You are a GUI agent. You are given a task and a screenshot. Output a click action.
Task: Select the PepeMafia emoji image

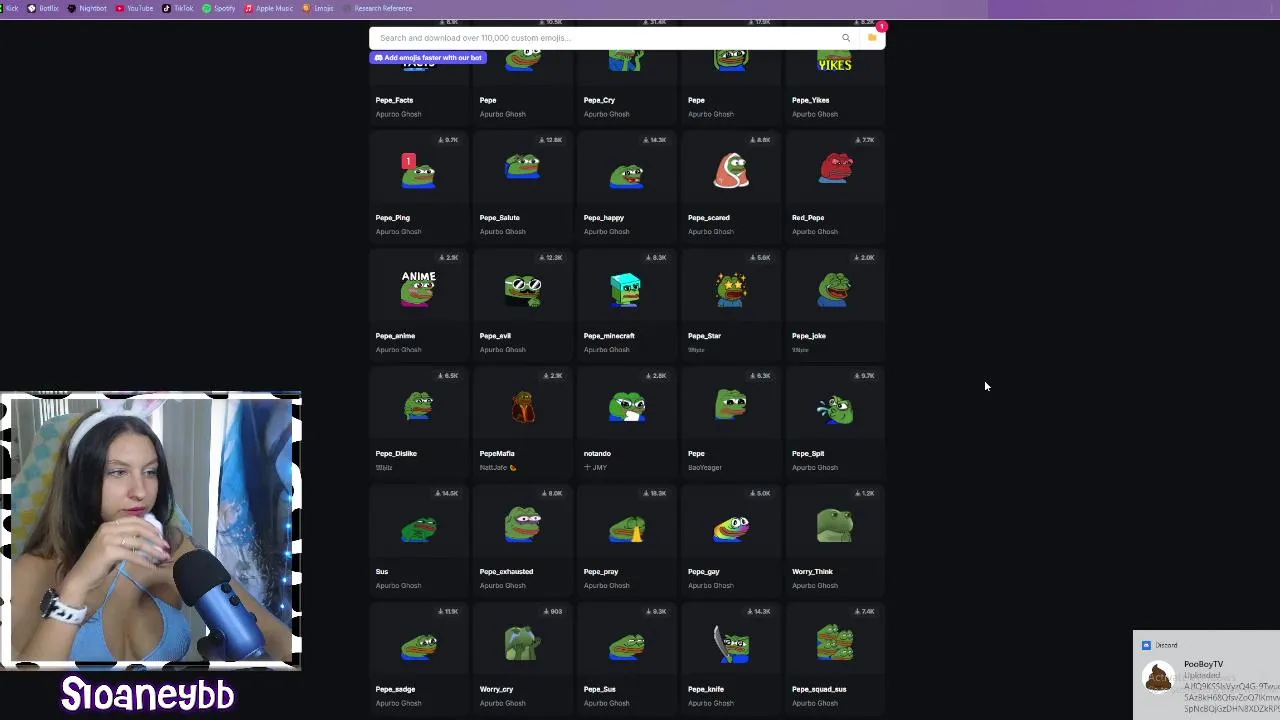(x=522, y=407)
